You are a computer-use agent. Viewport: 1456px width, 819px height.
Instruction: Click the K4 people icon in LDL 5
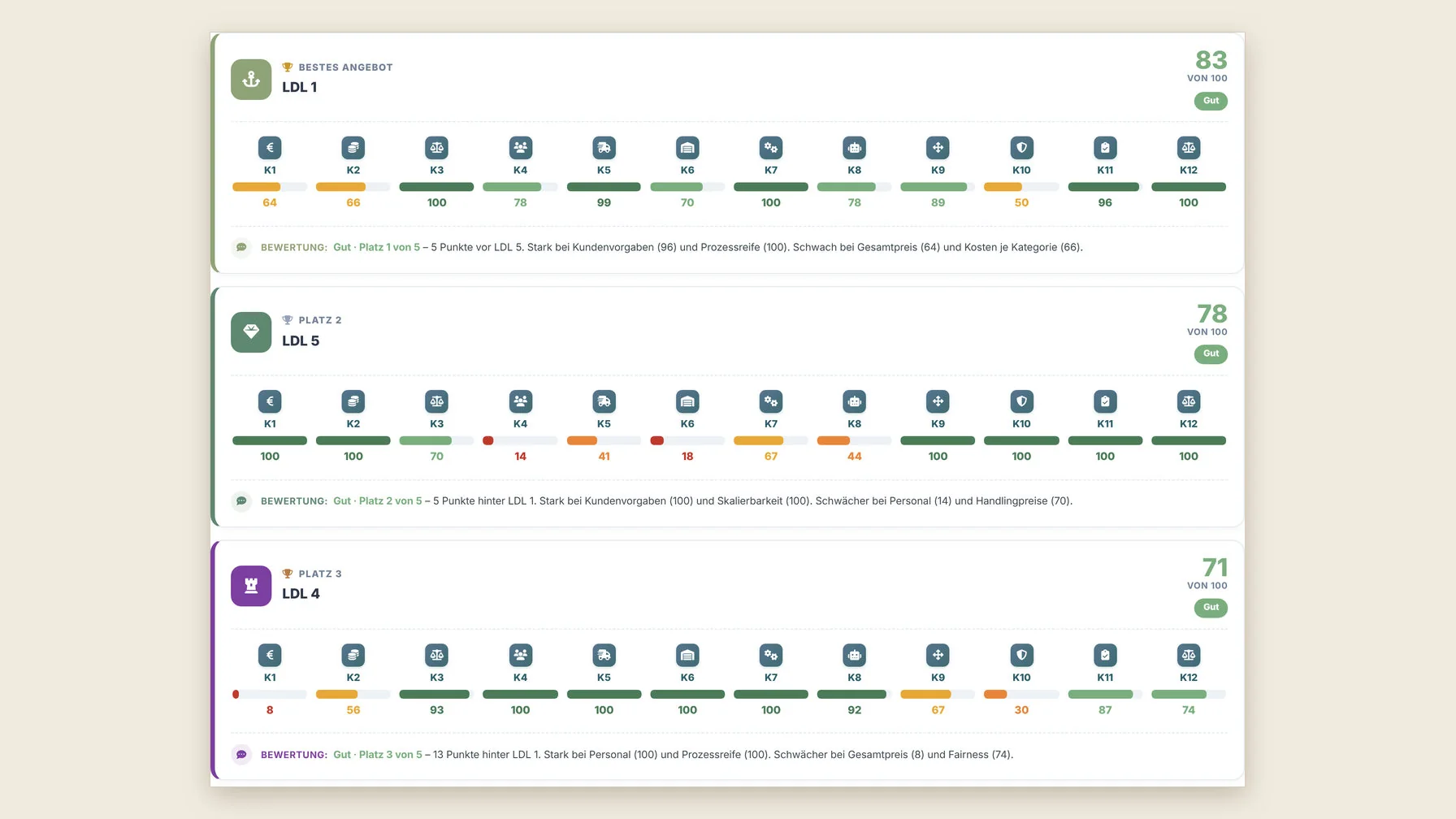[x=521, y=401]
